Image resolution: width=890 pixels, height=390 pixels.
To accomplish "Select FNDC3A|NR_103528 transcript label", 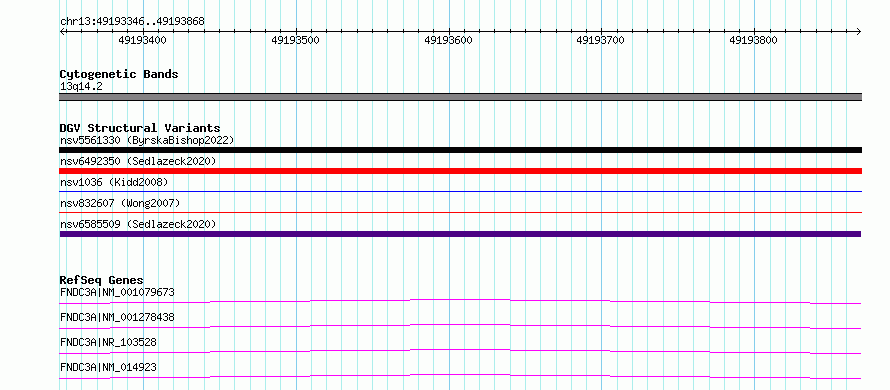I will click(x=108, y=342).
